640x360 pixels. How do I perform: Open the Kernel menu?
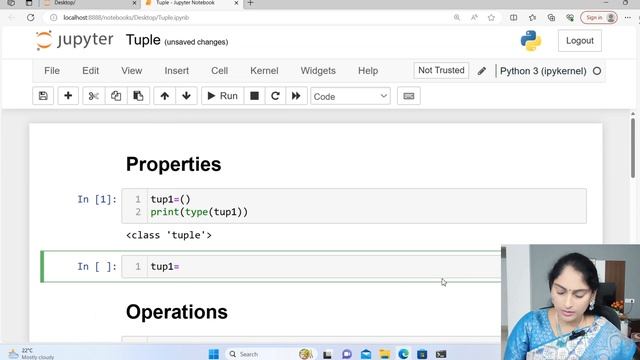[x=264, y=71]
